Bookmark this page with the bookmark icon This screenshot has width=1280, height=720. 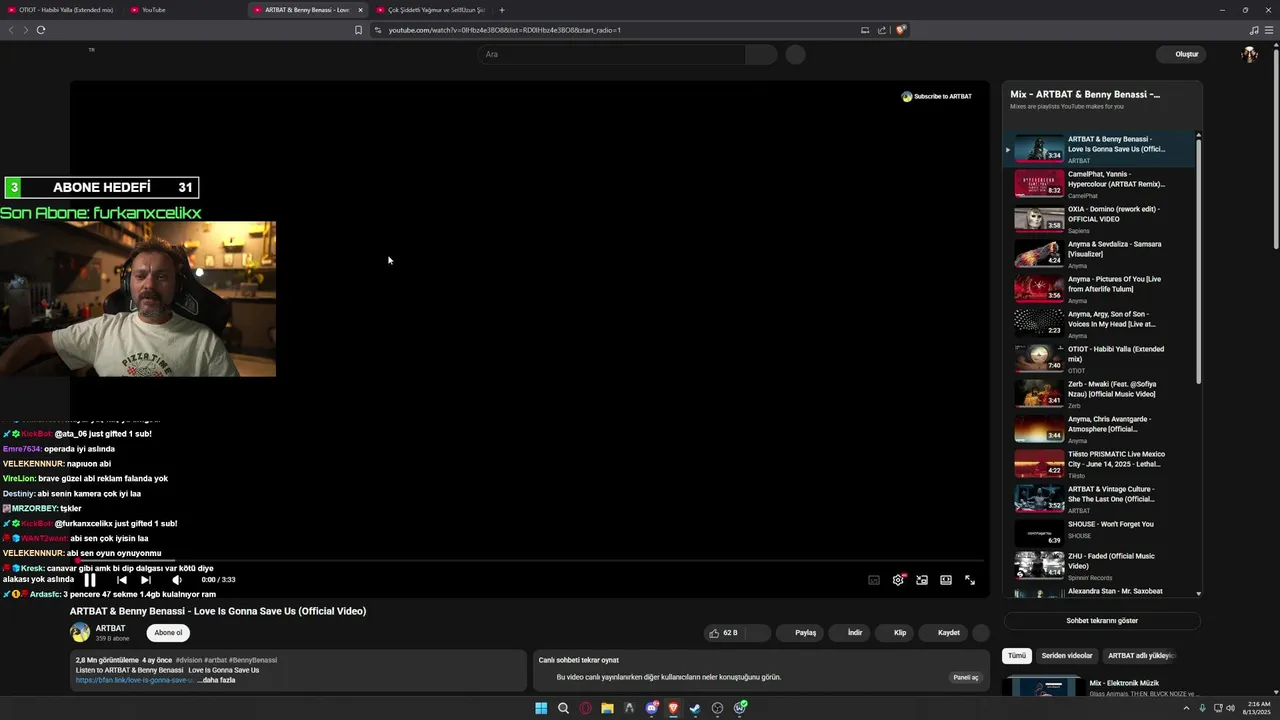coord(358,30)
